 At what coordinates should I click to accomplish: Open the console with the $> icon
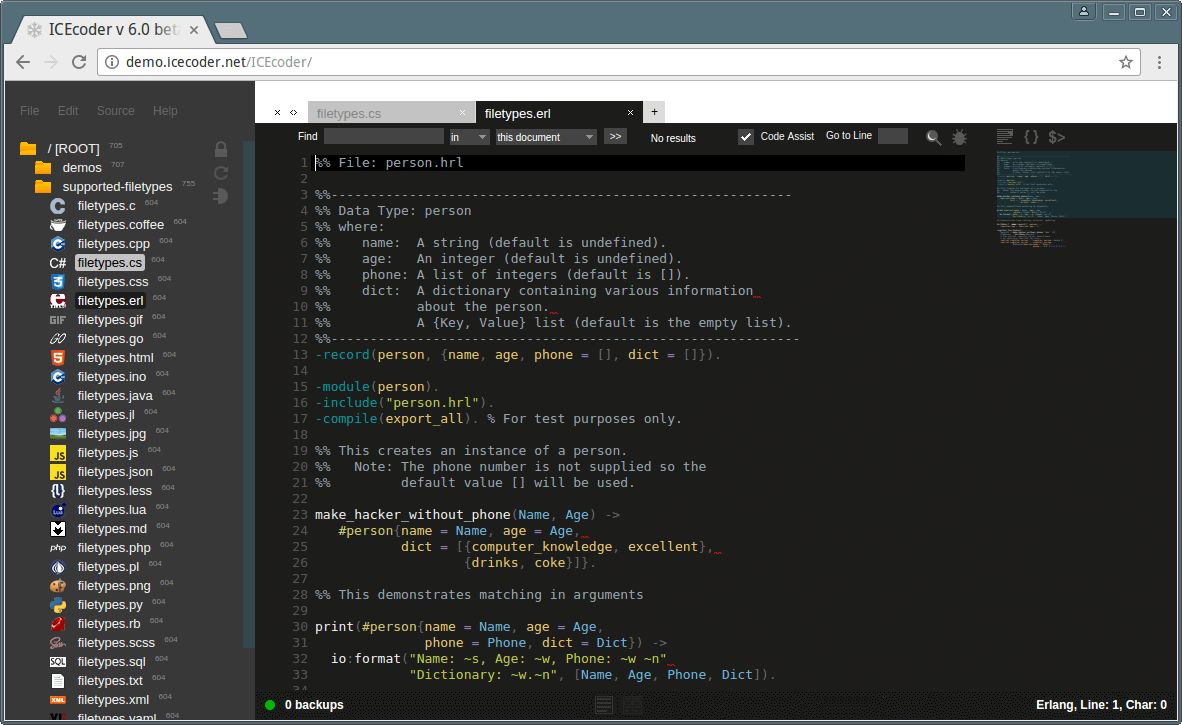pos(1057,137)
